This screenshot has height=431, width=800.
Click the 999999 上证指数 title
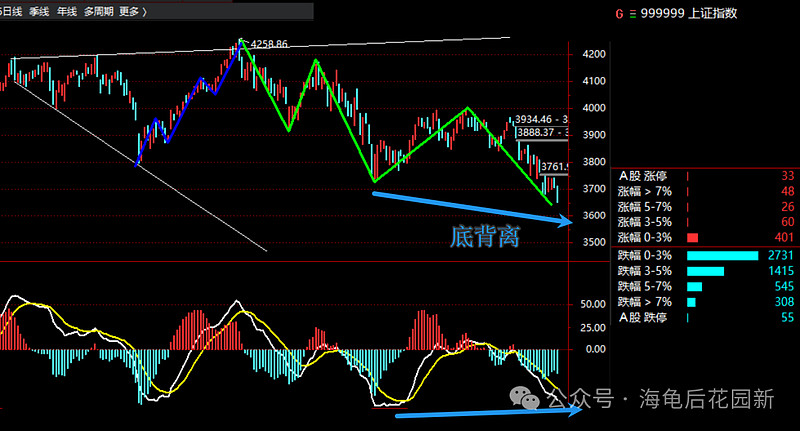tap(689, 13)
